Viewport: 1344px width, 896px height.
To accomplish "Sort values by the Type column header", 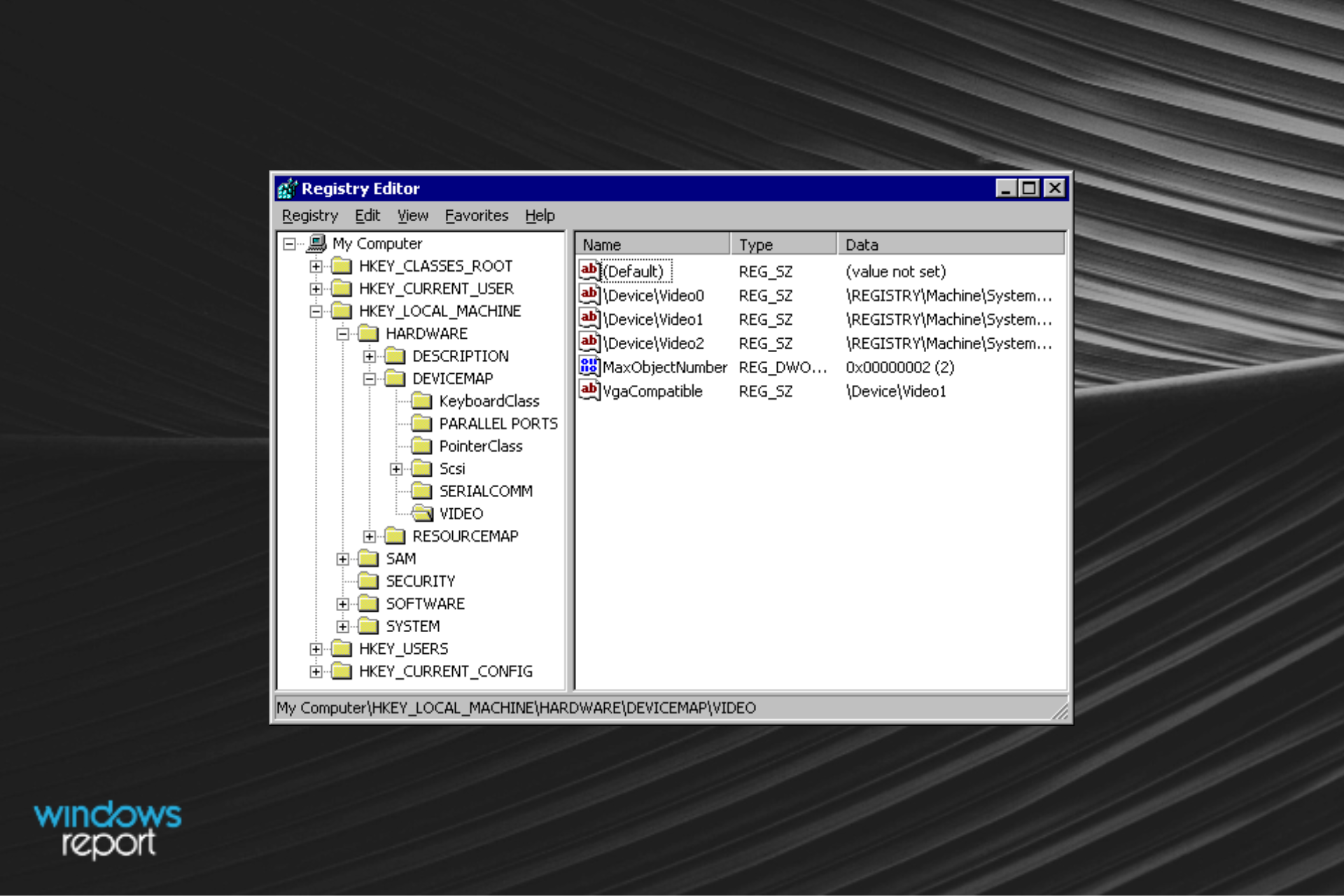I will point(783,244).
